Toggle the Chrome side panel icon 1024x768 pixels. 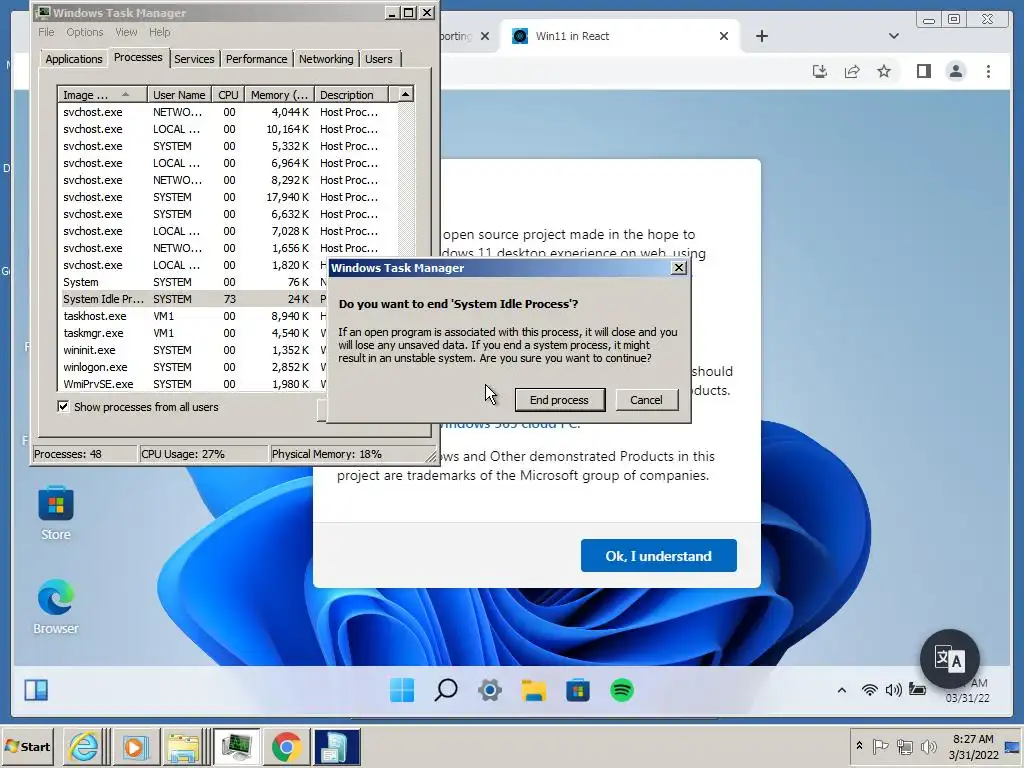(923, 71)
